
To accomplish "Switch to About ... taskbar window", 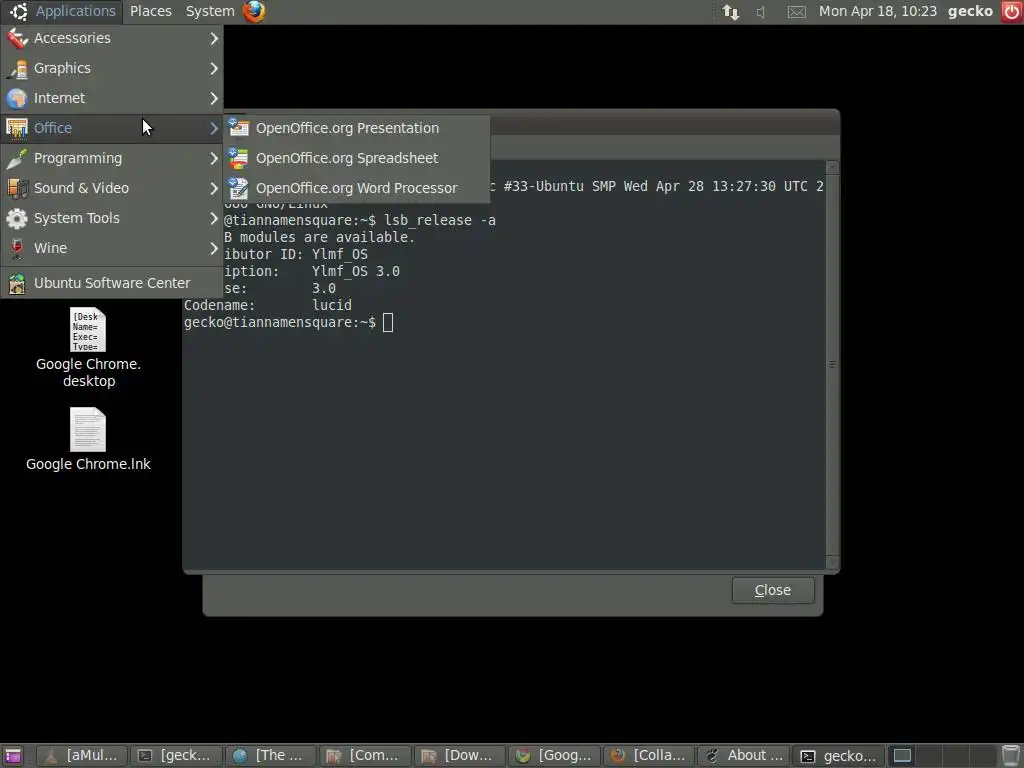I will point(743,756).
